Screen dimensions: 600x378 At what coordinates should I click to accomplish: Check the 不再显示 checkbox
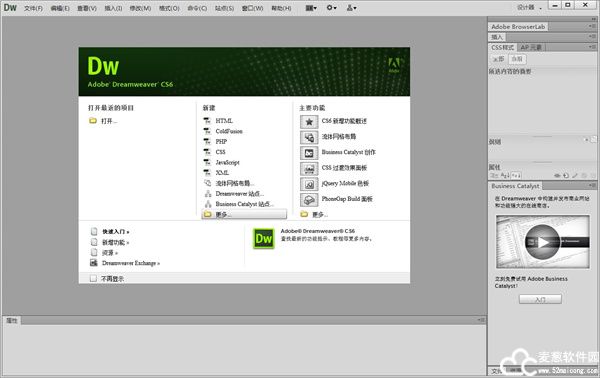pos(93,279)
